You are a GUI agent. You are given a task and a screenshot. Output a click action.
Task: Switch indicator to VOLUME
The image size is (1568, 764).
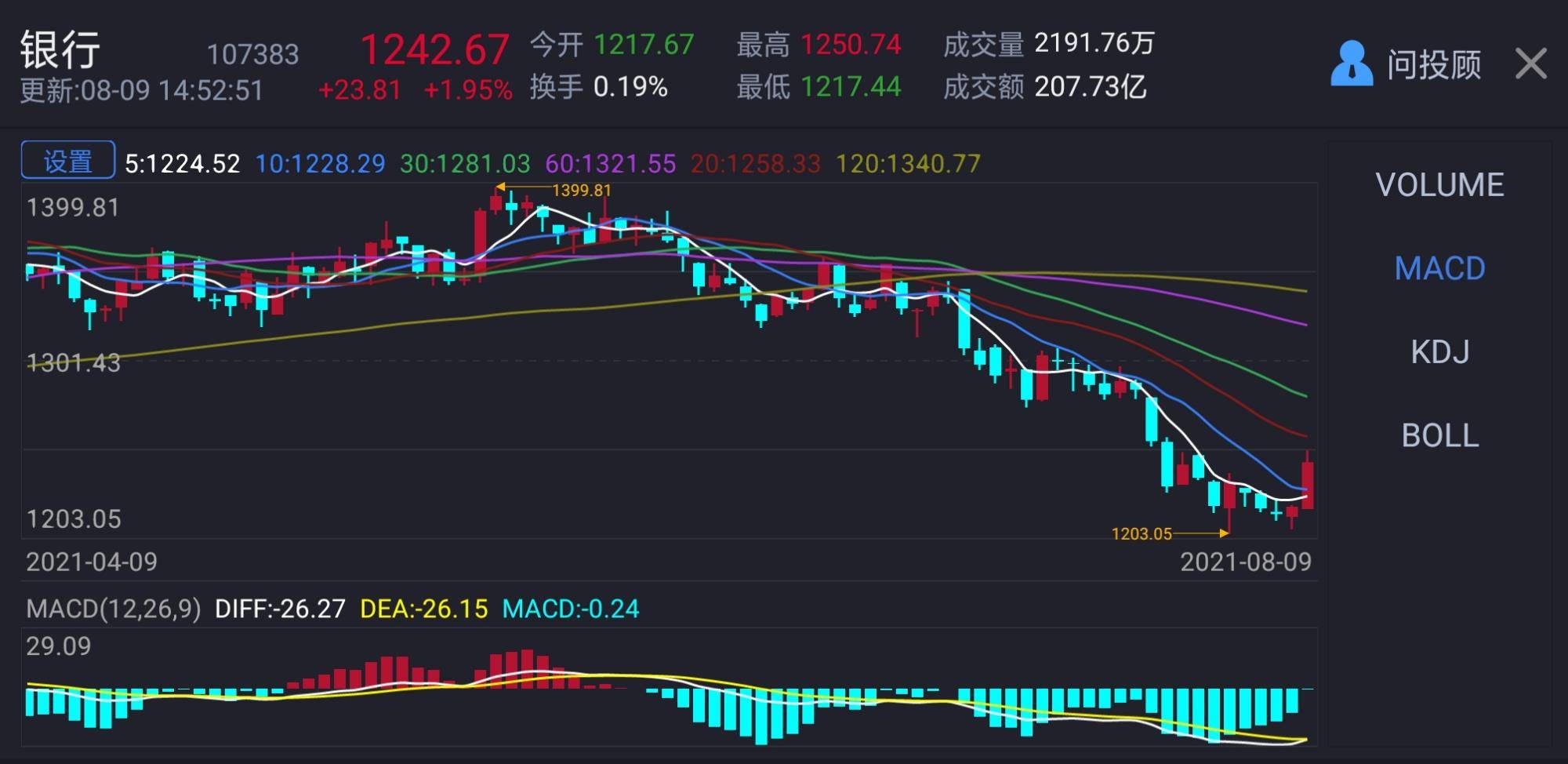[1439, 185]
